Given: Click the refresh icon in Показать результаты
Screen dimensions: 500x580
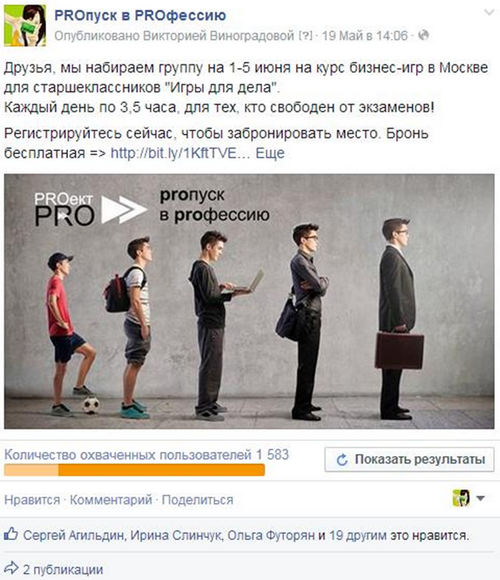Looking at the screenshot, I should (342, 459).
